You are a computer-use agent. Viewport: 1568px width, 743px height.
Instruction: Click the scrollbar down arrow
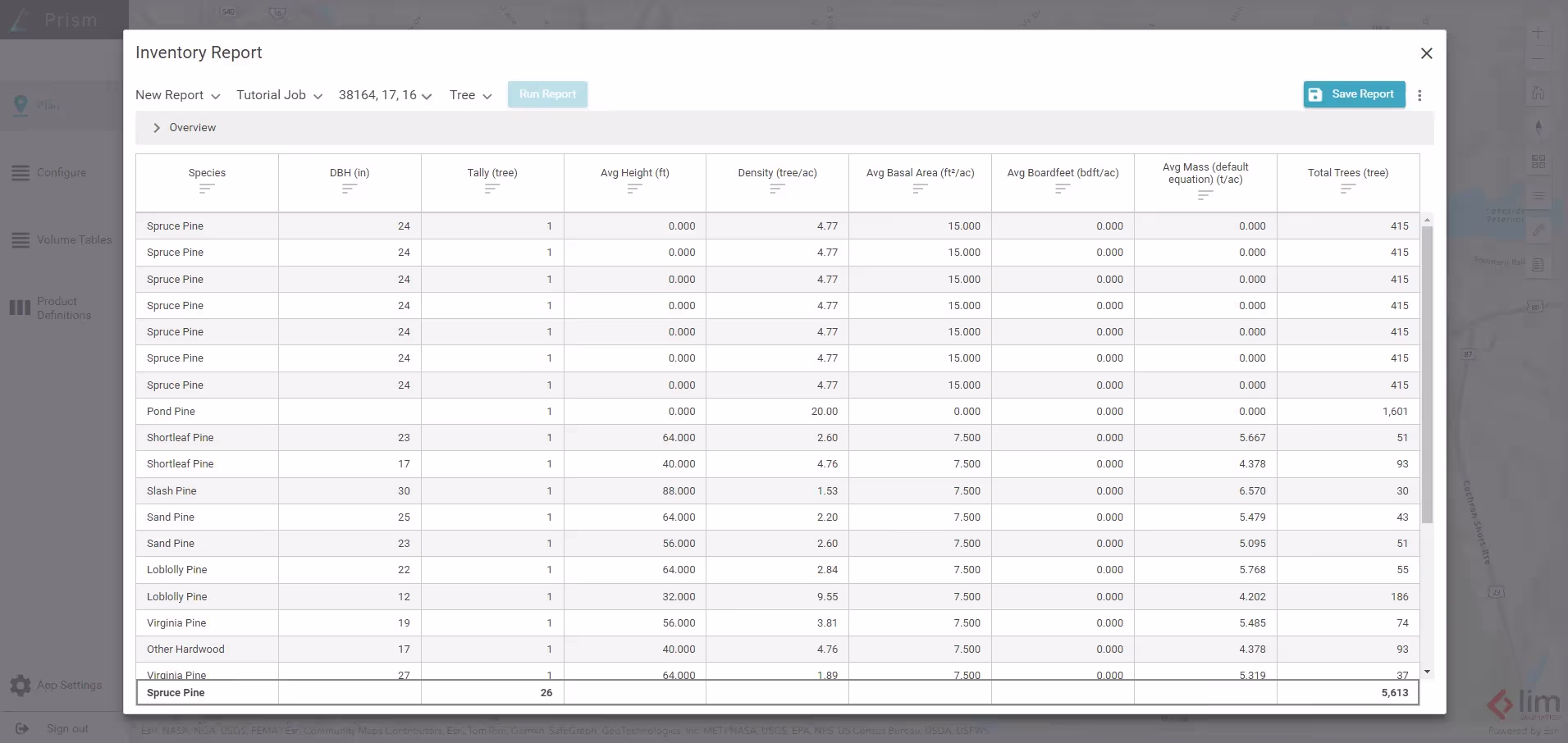[1427, 672]
